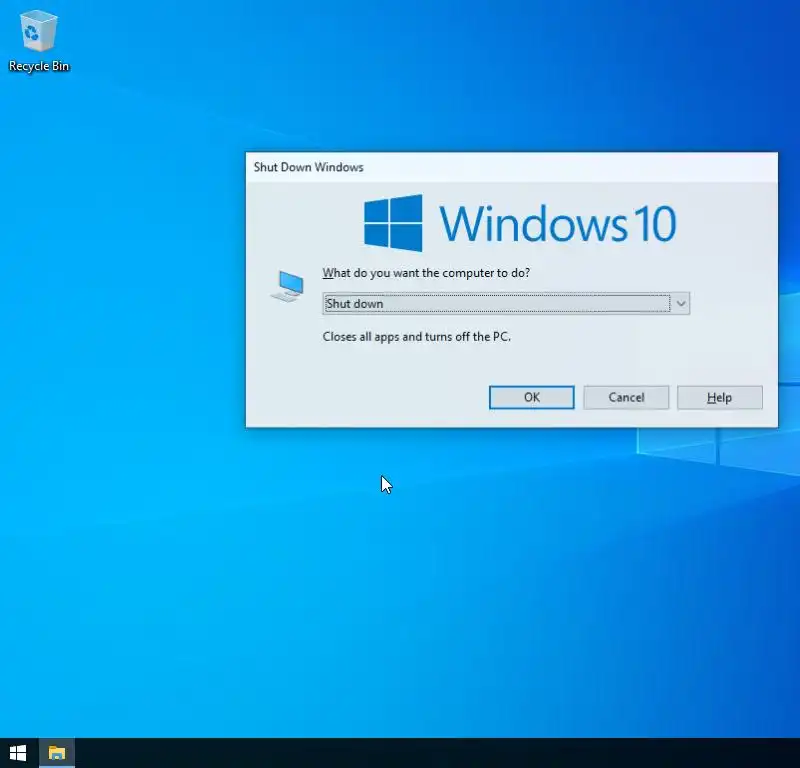Open File Explorer from the taskbar

(57, 753)
